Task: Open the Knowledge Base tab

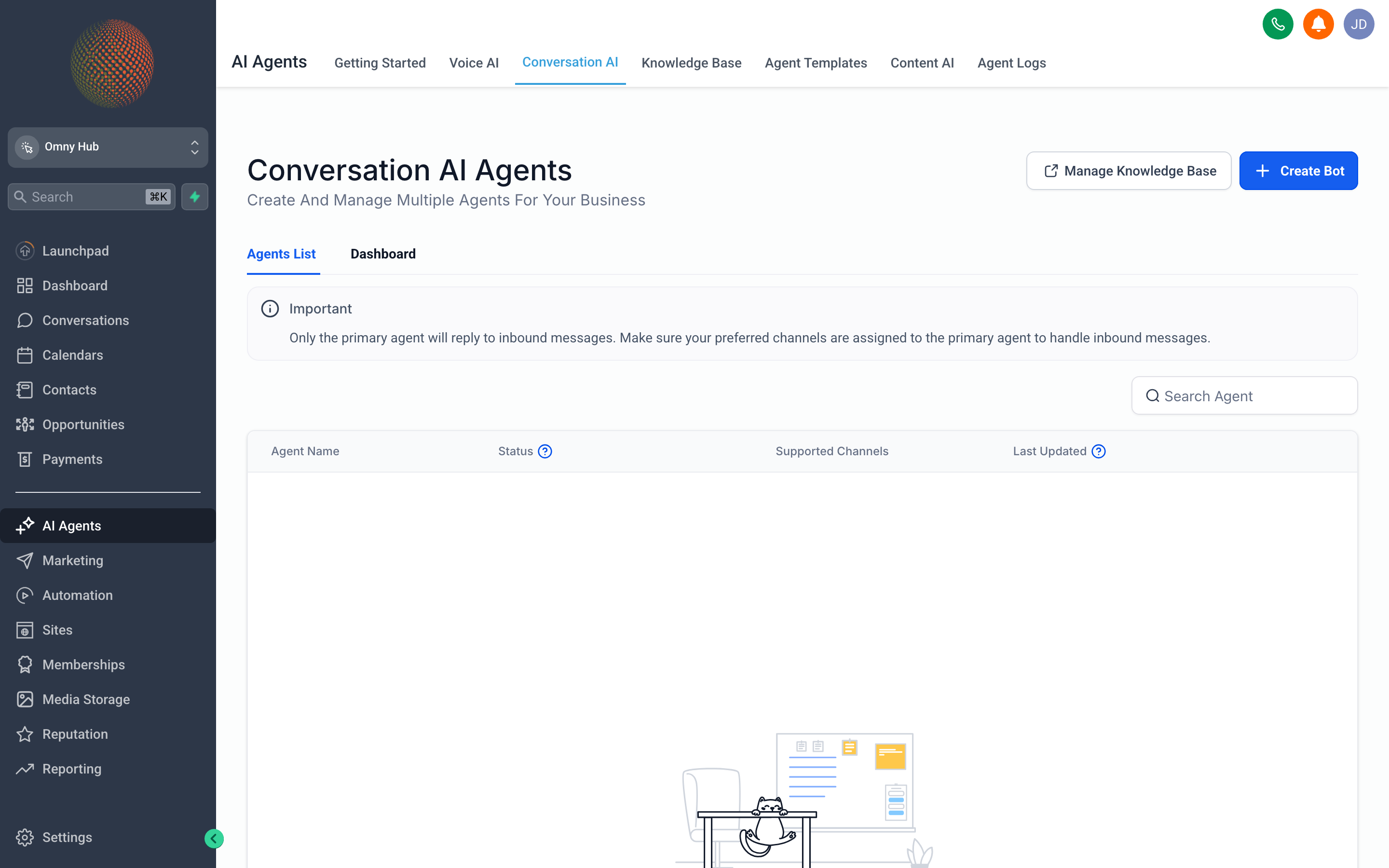Action: [691, 63]
